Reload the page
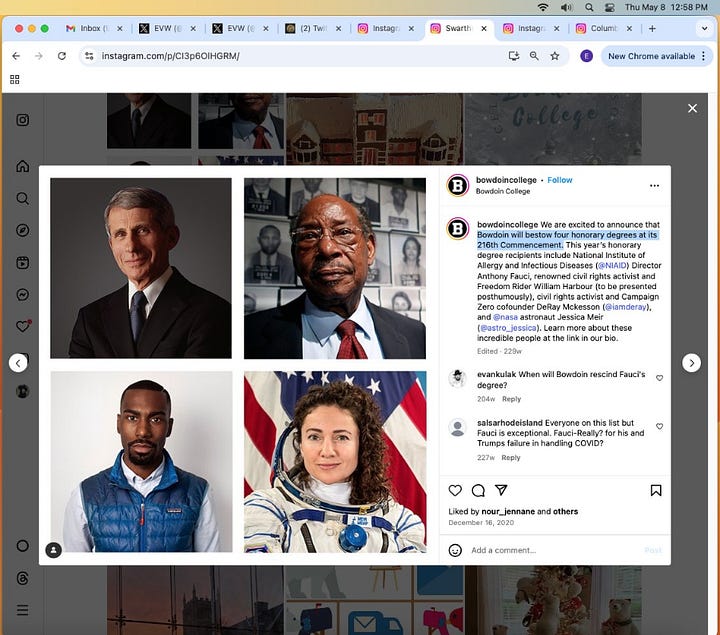720x635 pixels. [62, 56]
